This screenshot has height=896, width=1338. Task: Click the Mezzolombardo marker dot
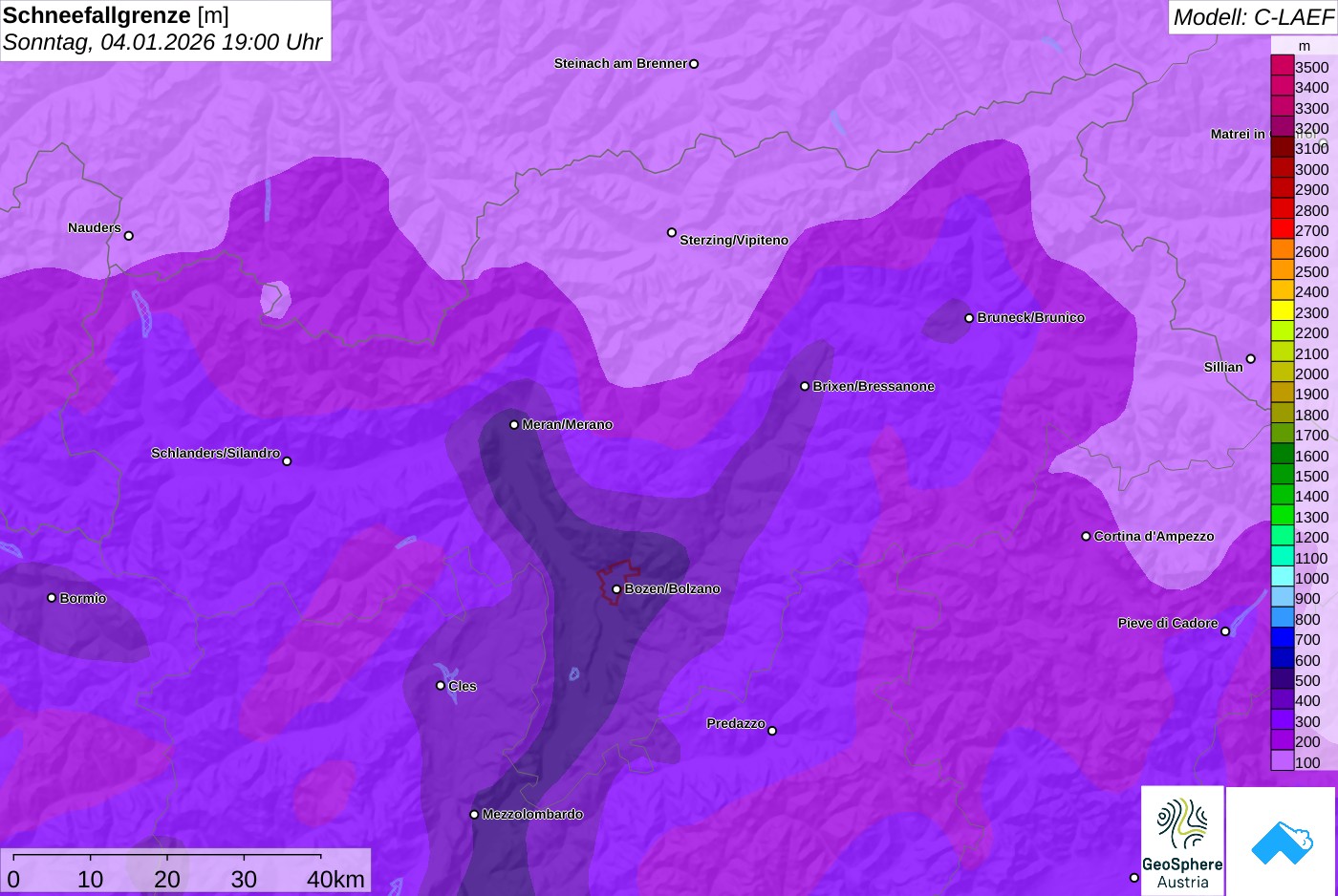(x=474, y=815)
